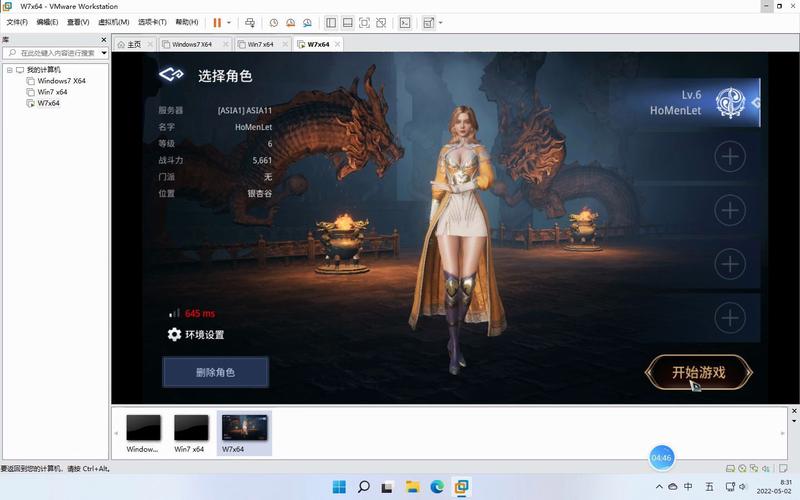Select the Win7 x64 thumbnail
800x500 pixels.
coord(190,433)
